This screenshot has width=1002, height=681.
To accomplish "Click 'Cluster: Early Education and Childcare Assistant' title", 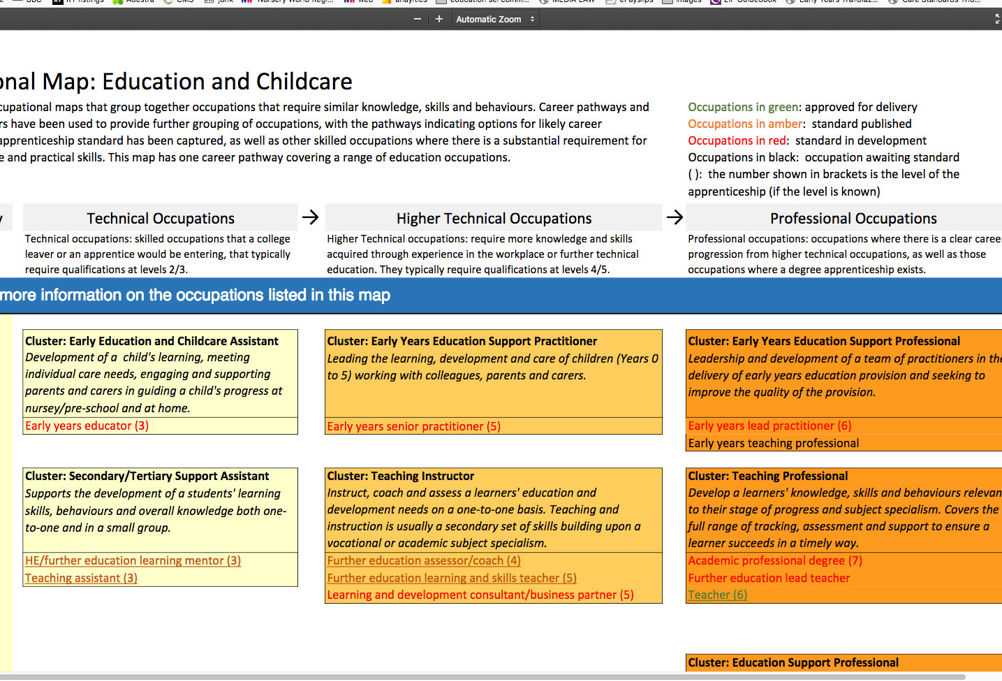I will (x=151, y=341).
